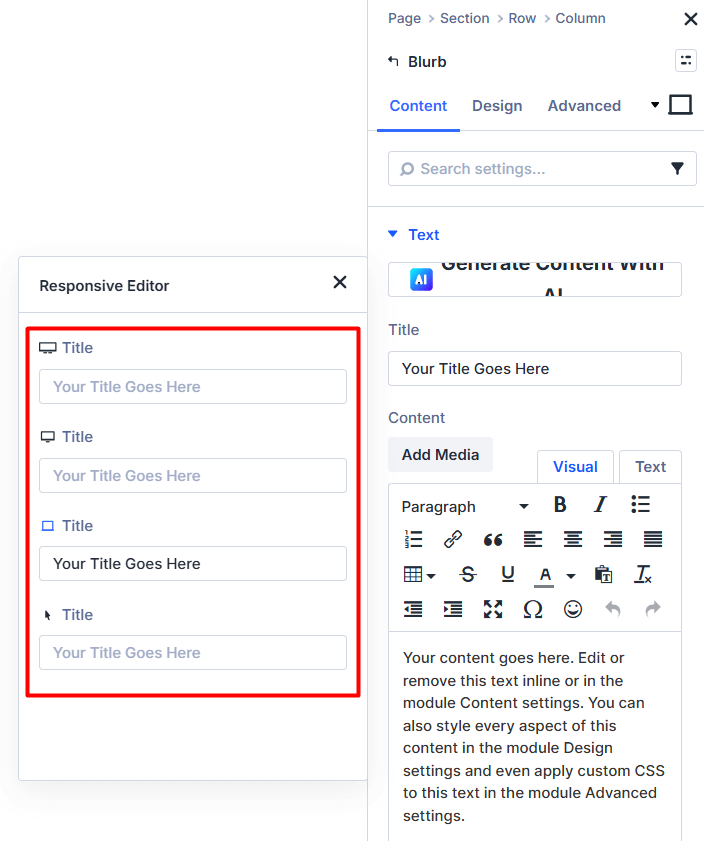The image size is (704, 841).
Task: Collapse the Text settings group
Action: pyautogui.click(x=392, y=234)
